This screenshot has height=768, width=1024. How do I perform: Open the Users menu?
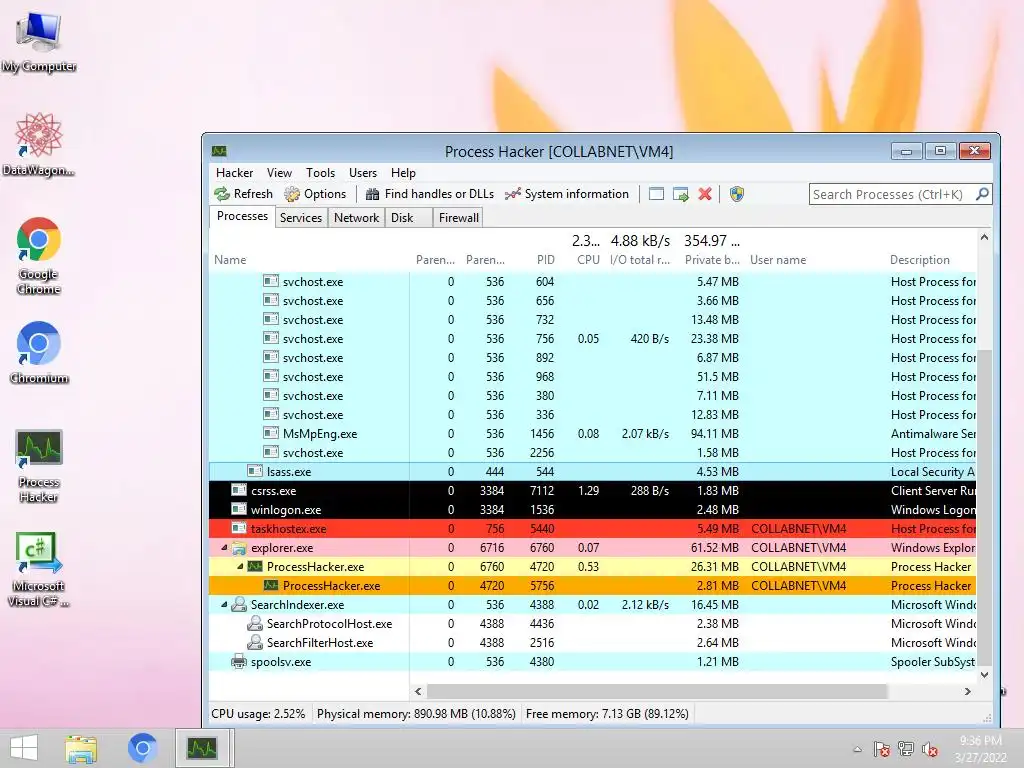[363, 173]
